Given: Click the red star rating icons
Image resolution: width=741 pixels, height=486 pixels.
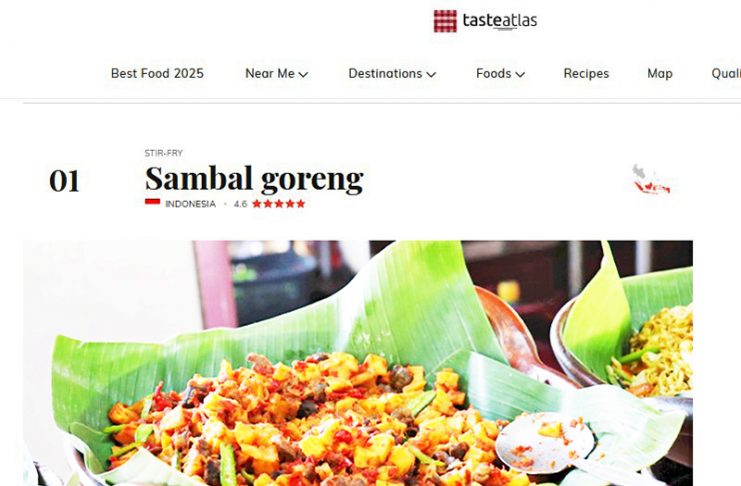Looking at the screenshot, I should 278,204.
